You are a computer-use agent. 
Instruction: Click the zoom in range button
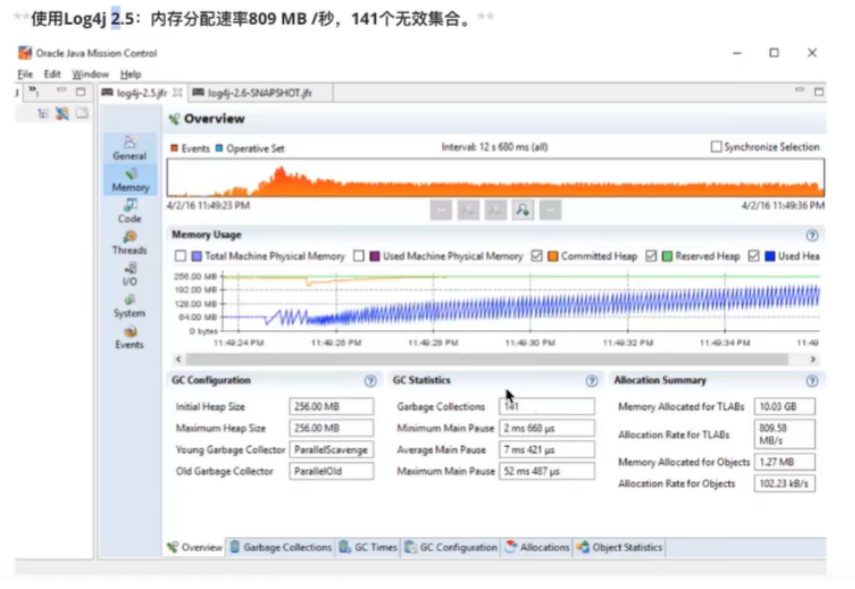[x=468, y=210]
